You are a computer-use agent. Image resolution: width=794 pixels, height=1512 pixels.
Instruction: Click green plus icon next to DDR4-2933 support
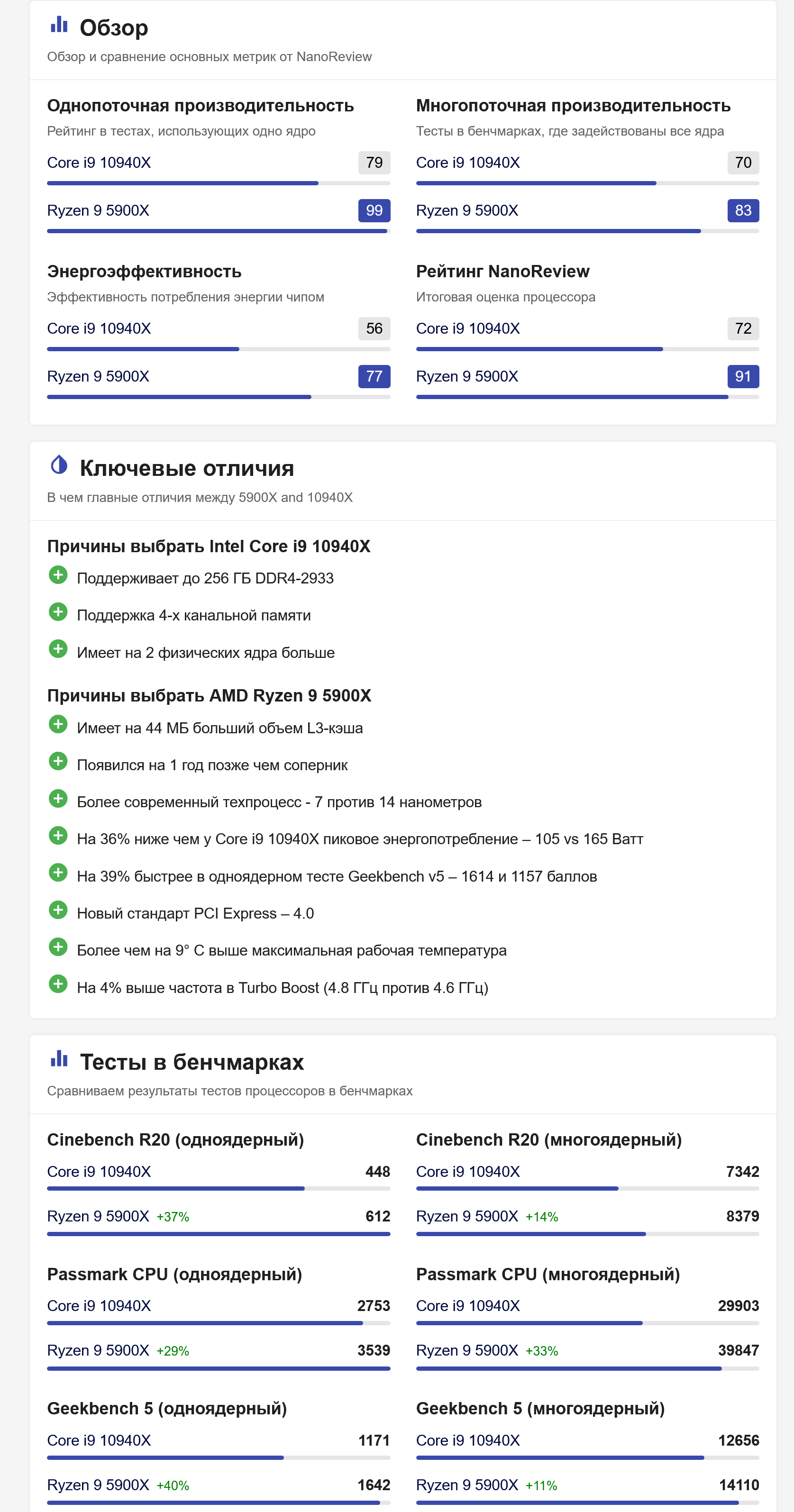click(x=58, y=575)
